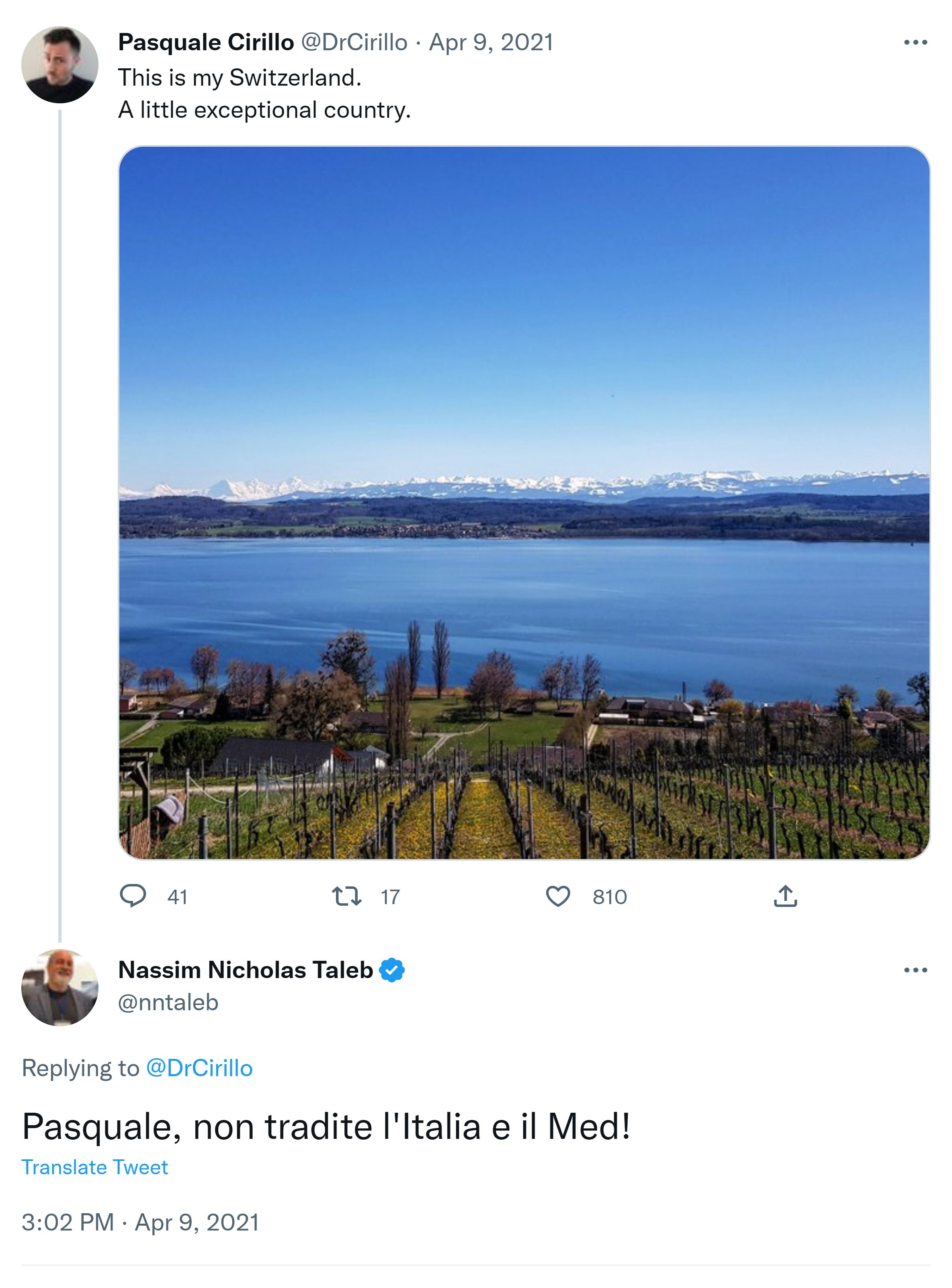Click the @DrCirillo mention in reply line
This screenshot has height=1288, width=952.
[199, 1068]
